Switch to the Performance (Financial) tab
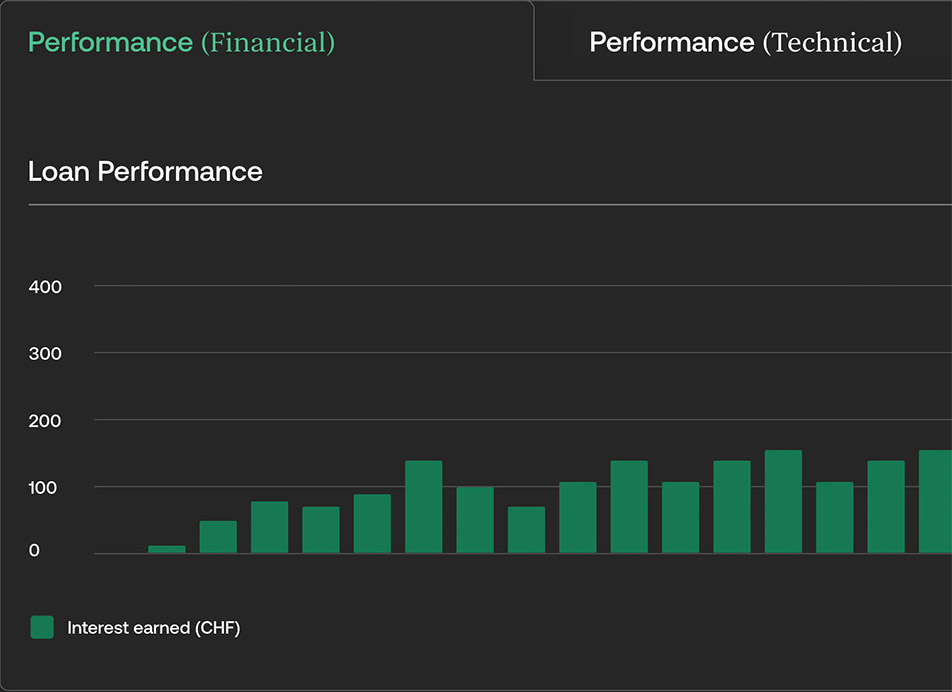Screen dimensions: 952x692 click(x=182, y=42)
